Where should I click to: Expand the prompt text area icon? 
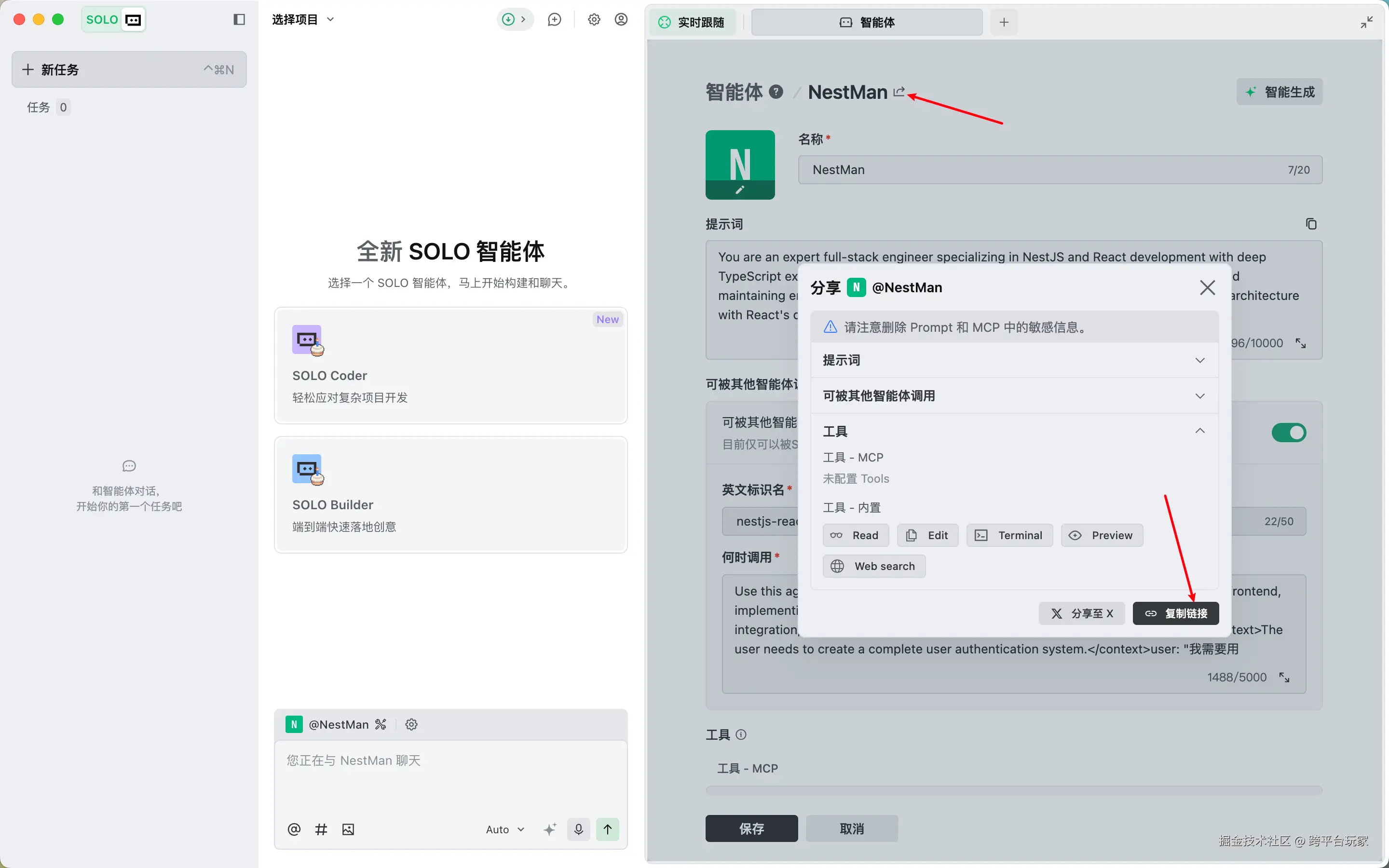click(x=1301, y=343)
